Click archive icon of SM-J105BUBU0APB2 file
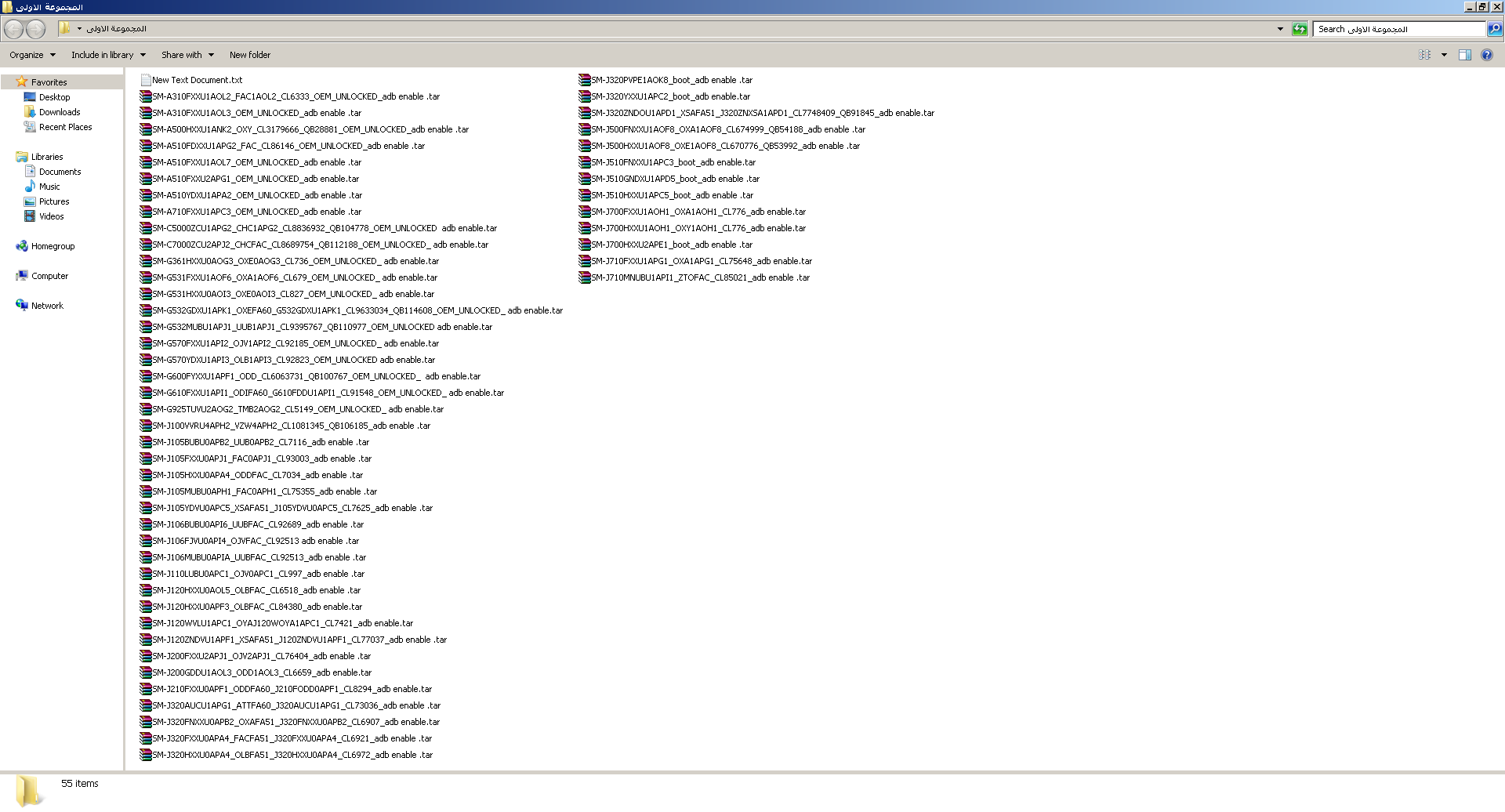 coord(146,442)
